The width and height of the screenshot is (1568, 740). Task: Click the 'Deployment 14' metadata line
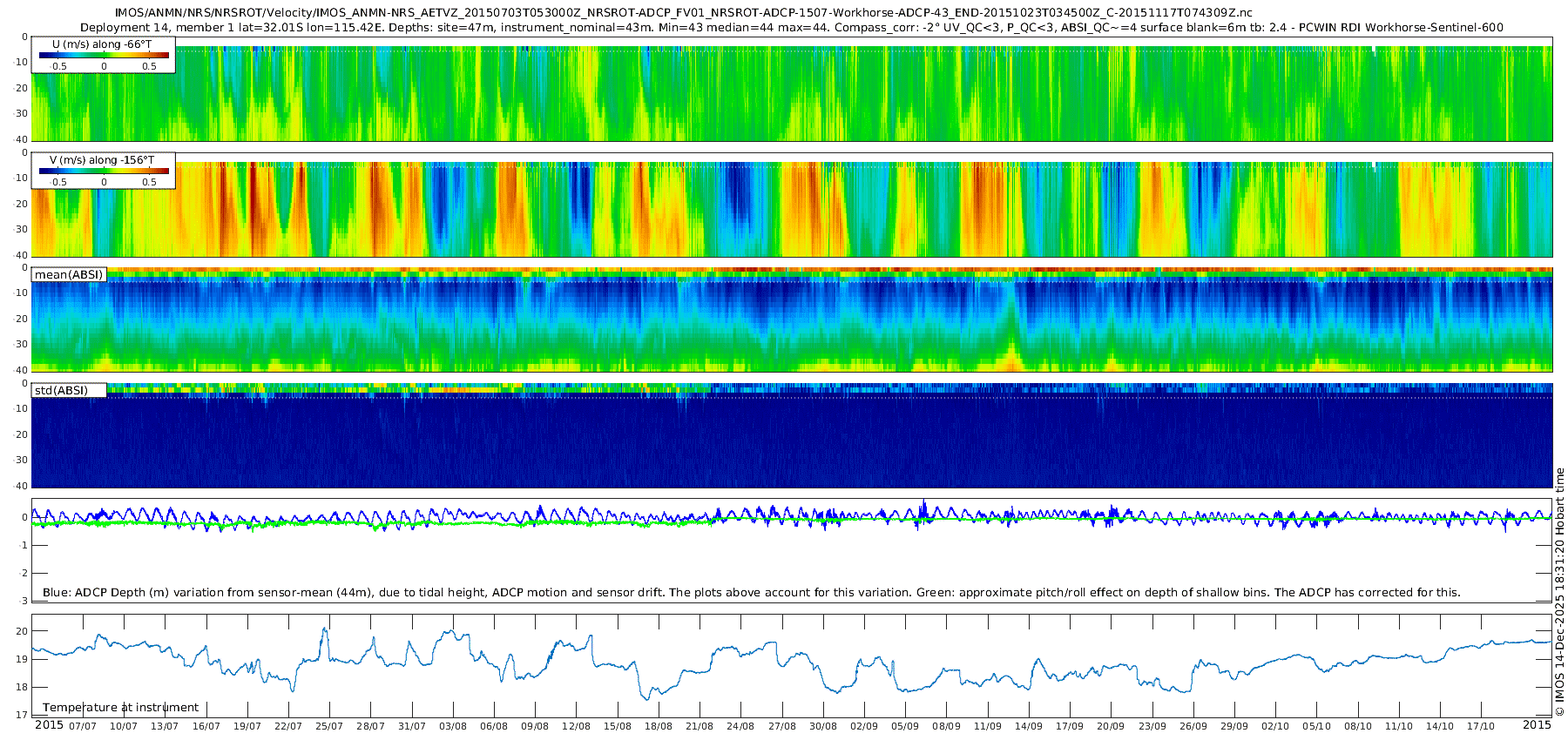791,27
